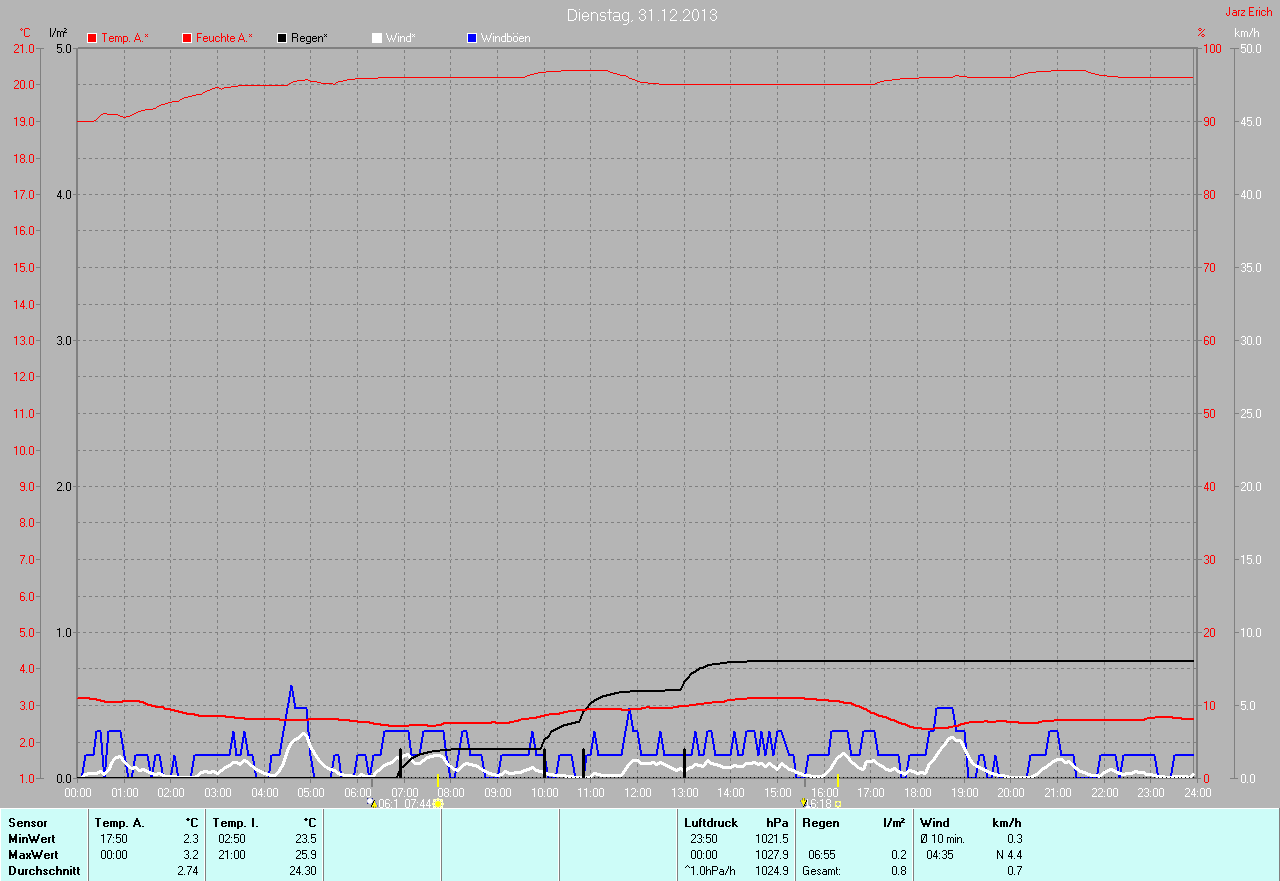This screenshot has height=881, width=1280.
Task: Click the rain total value 0.8
Action: click(898, 871)
